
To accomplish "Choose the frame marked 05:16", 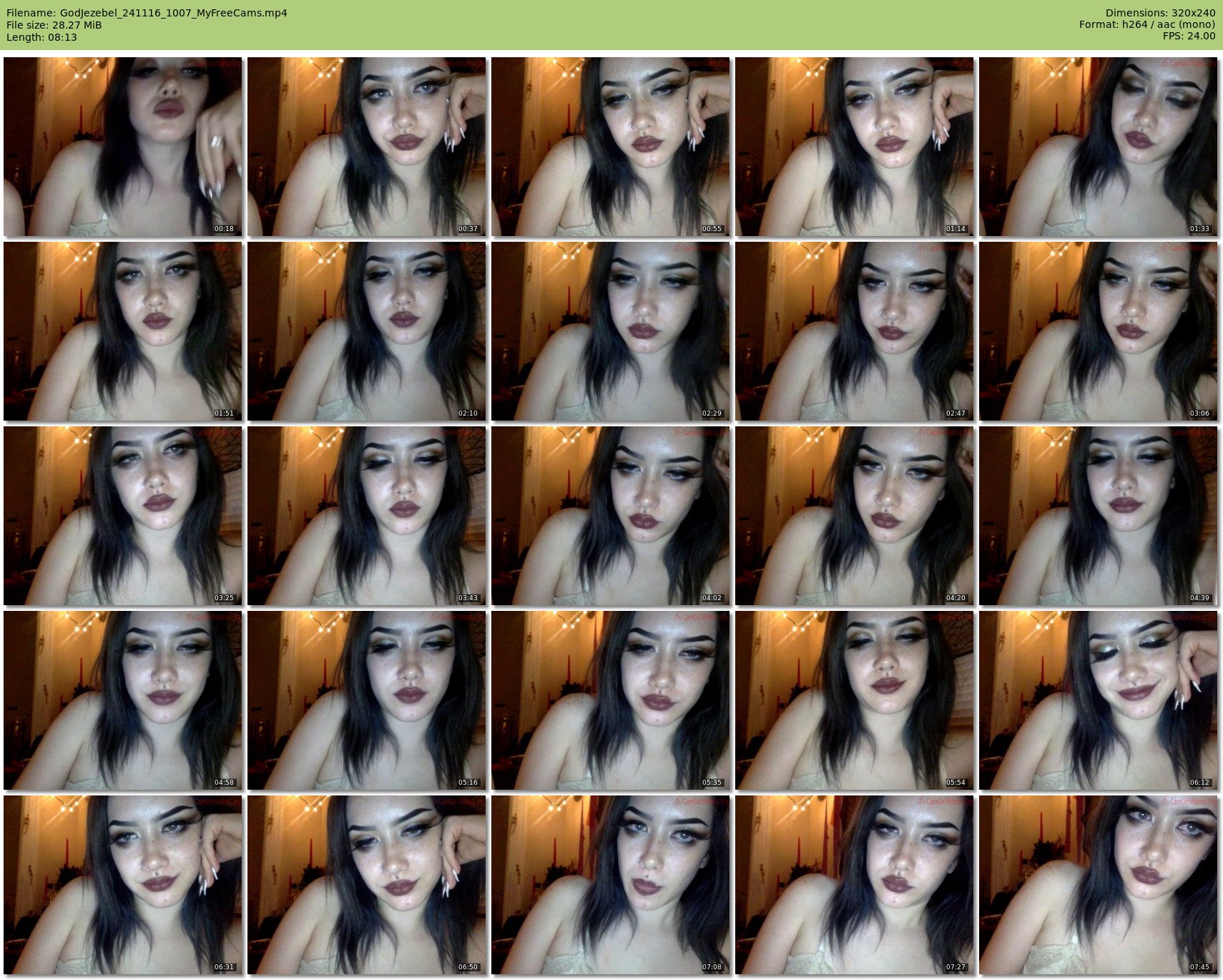I will point(366,700).
